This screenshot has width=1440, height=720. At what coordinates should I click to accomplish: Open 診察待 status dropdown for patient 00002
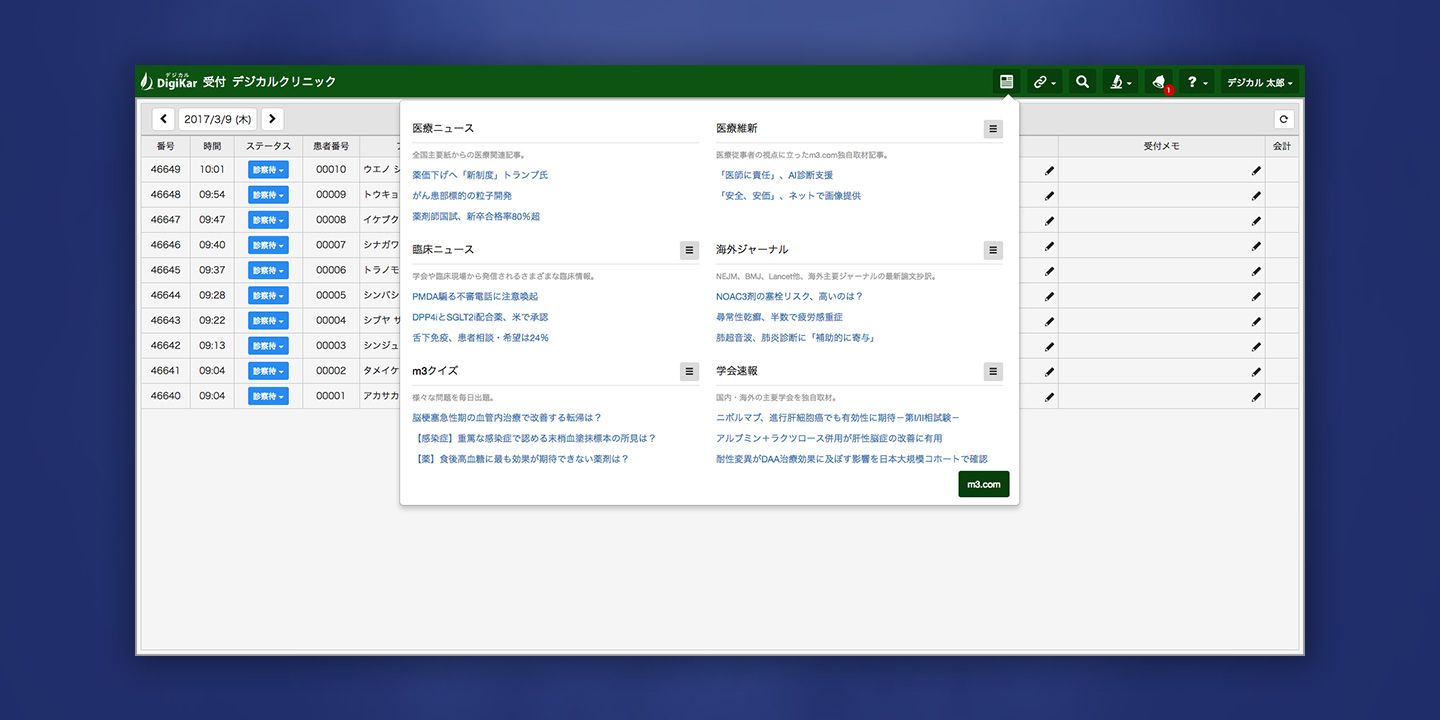coord(268,371)
